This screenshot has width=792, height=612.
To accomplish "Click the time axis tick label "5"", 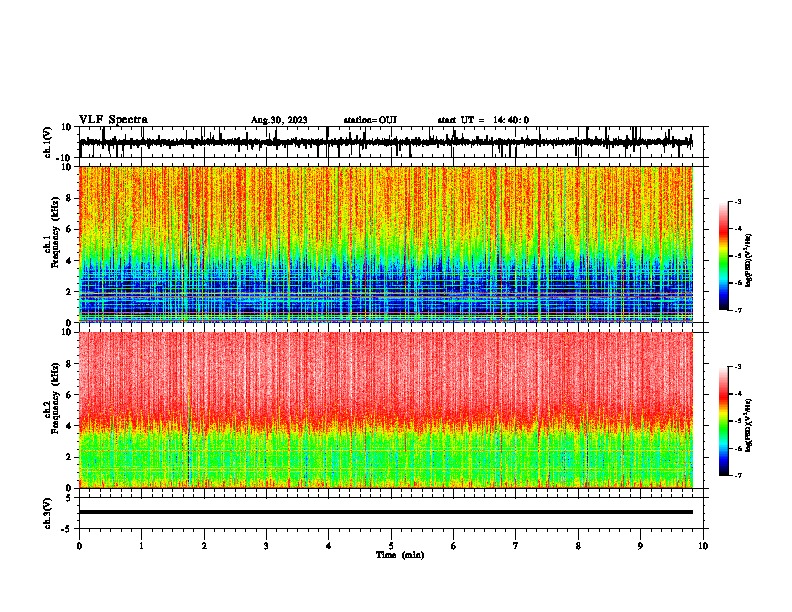I will pos(391,546).
